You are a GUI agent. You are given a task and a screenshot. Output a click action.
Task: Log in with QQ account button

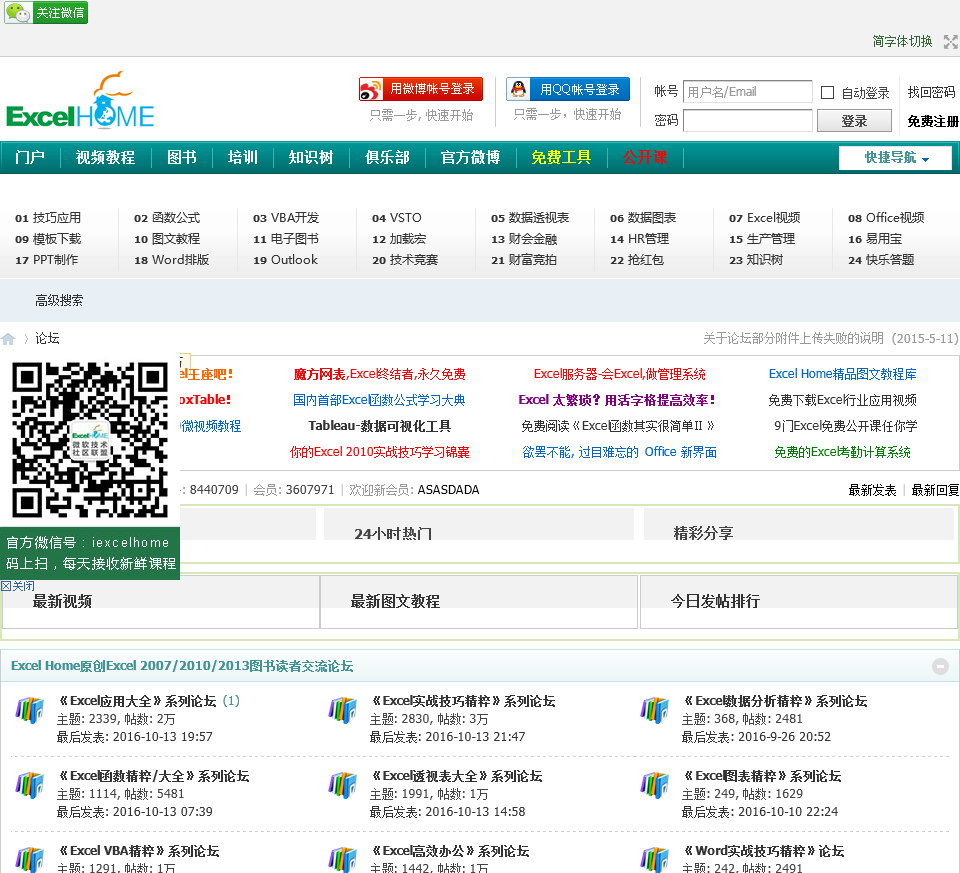click(x=568, y=89)
